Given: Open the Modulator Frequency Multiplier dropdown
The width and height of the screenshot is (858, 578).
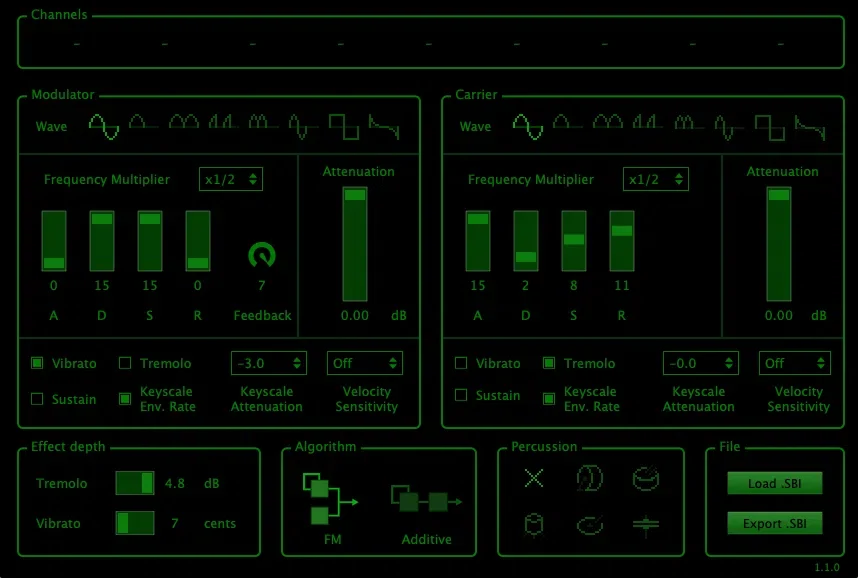Looking at the screenshot, I should coord(231,179).
